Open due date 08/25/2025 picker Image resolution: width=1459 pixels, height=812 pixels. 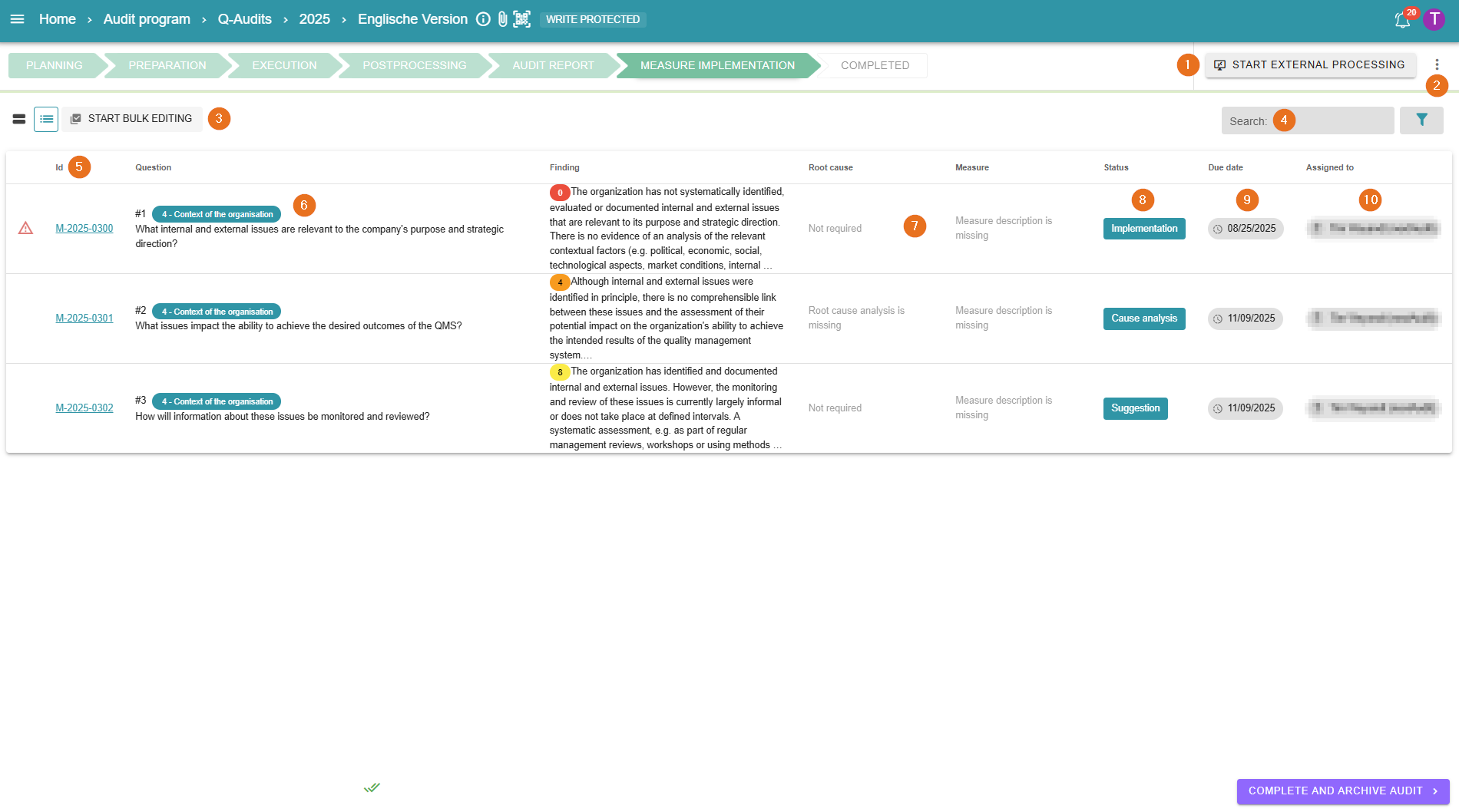[1245, 229]
